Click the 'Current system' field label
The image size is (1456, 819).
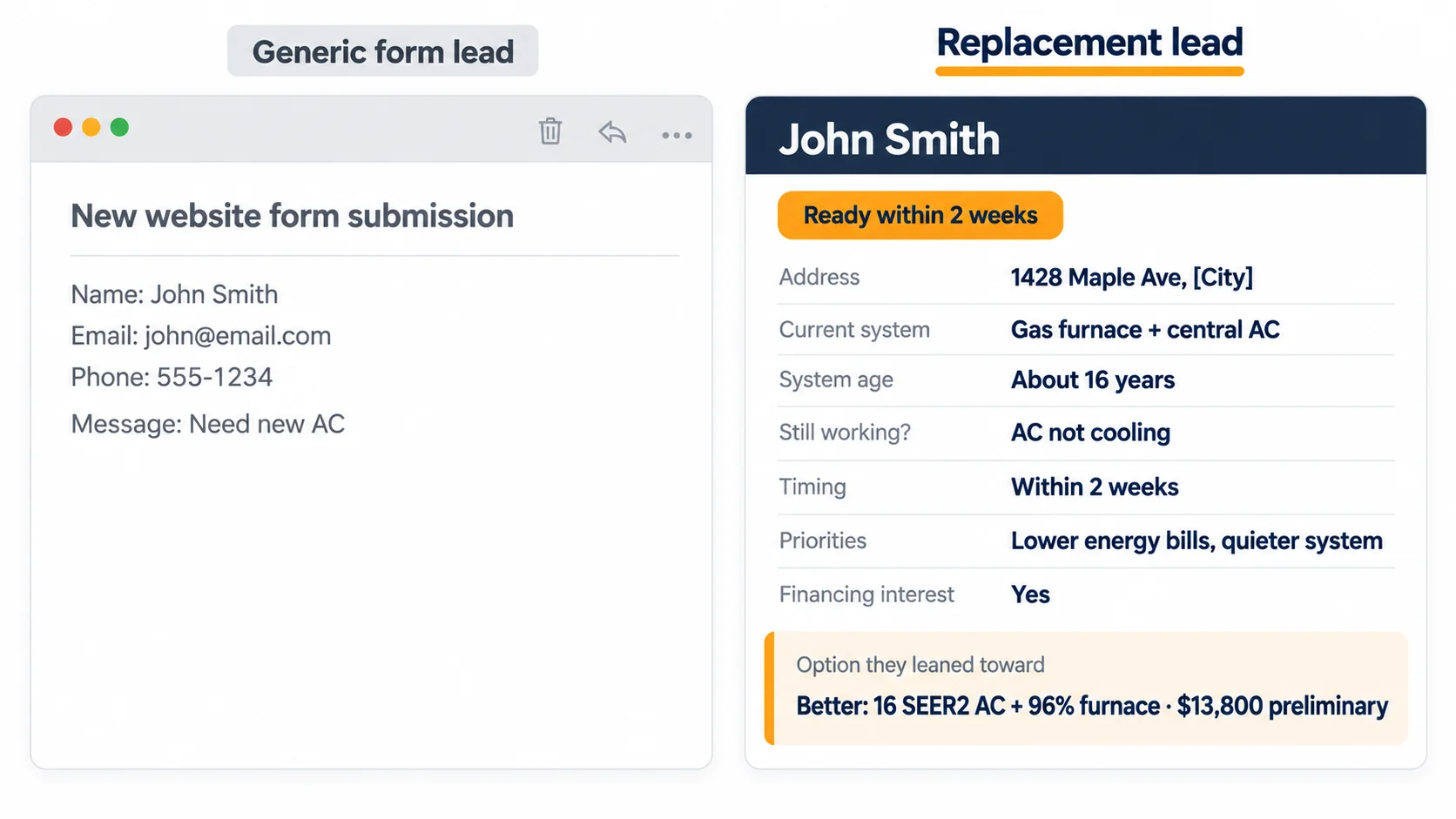tap(854, 330)
